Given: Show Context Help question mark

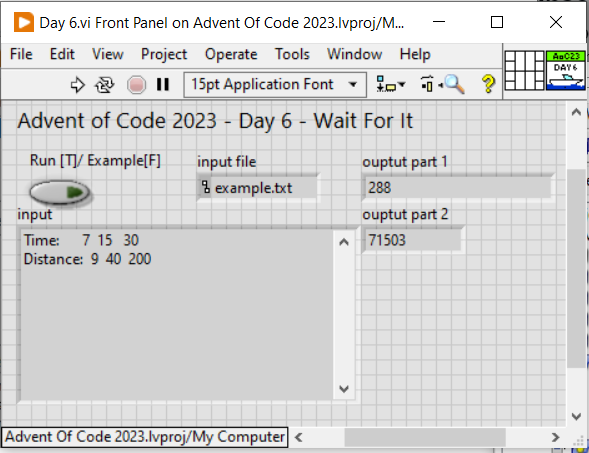Looking at the screenshot, I should click(488, 84).
